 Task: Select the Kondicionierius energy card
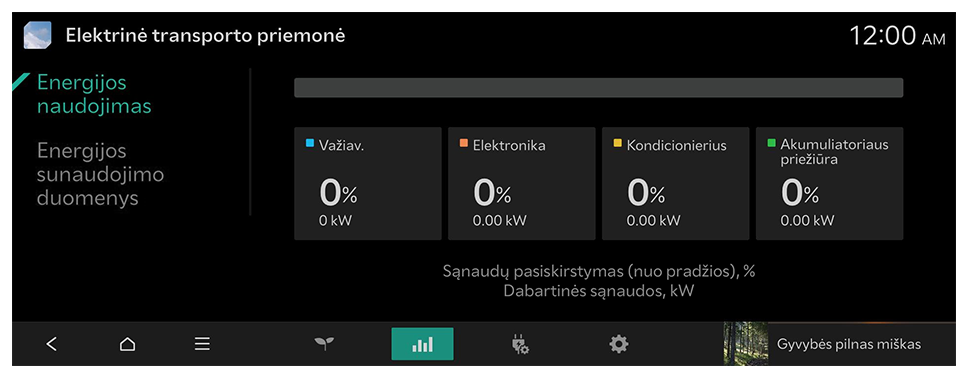[x=675, y=183]
